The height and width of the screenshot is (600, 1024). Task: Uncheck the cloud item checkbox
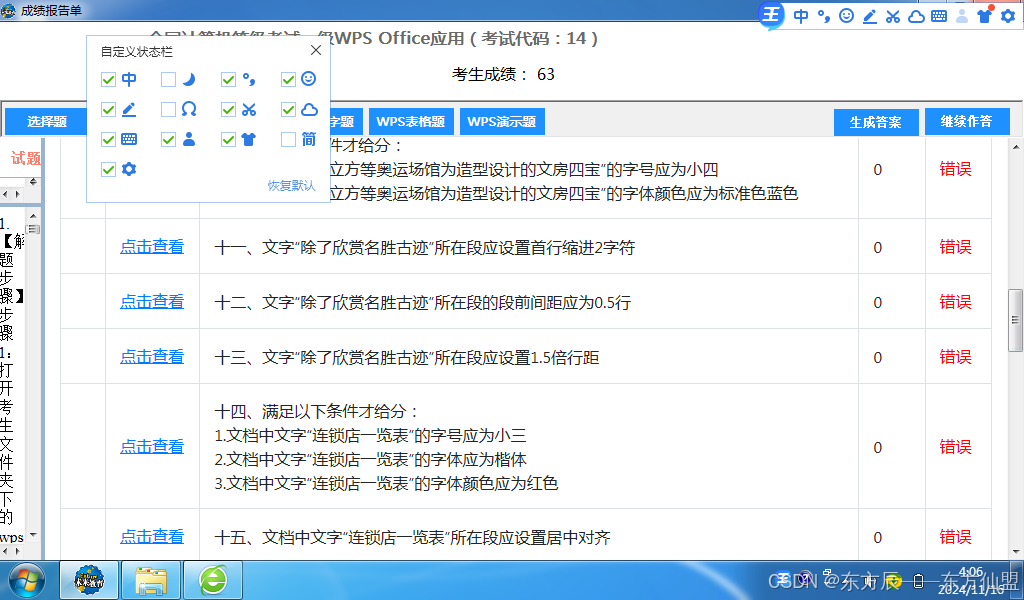(288, 110)
